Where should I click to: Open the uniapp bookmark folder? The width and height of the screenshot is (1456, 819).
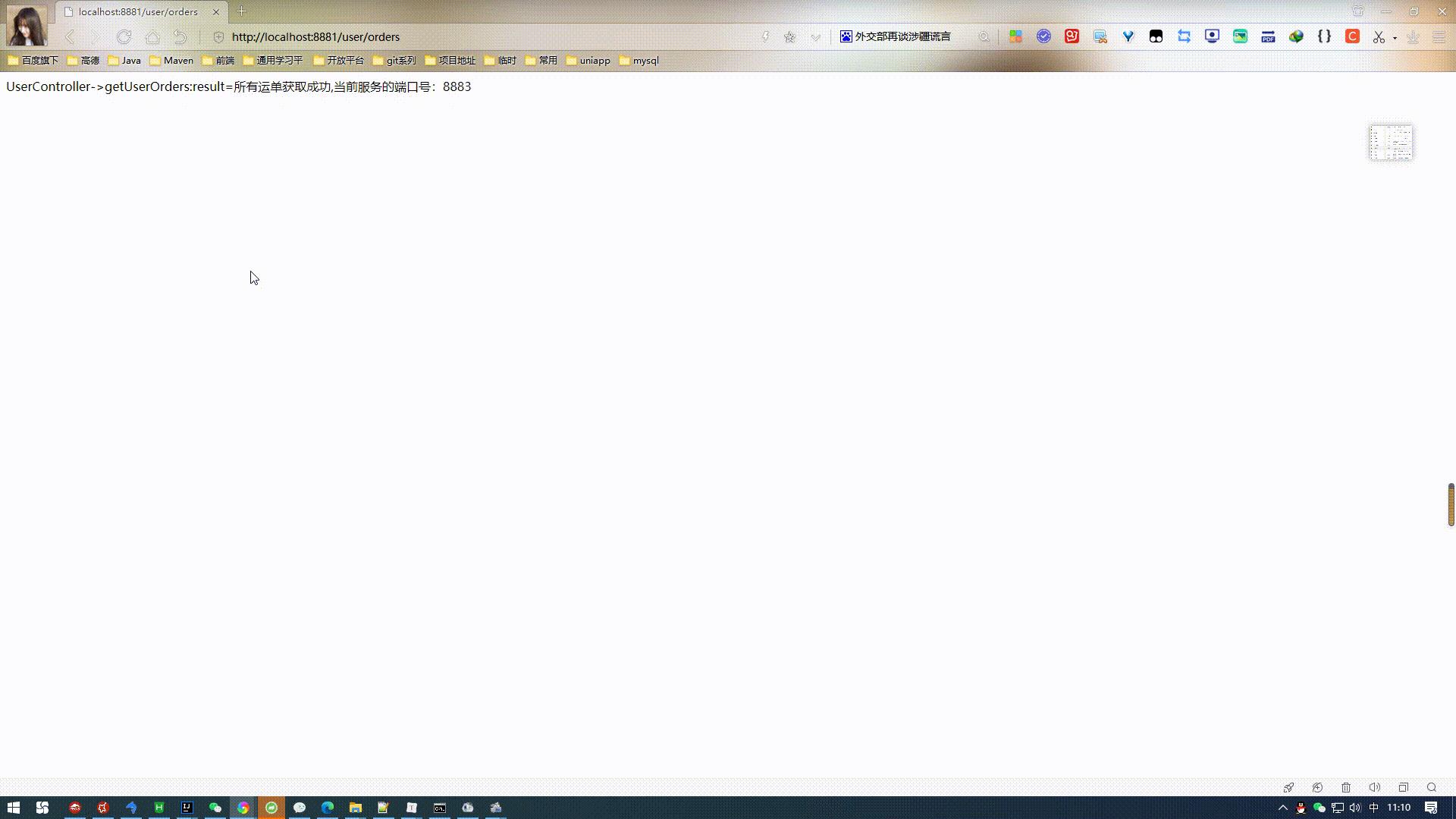pos(588,61)
